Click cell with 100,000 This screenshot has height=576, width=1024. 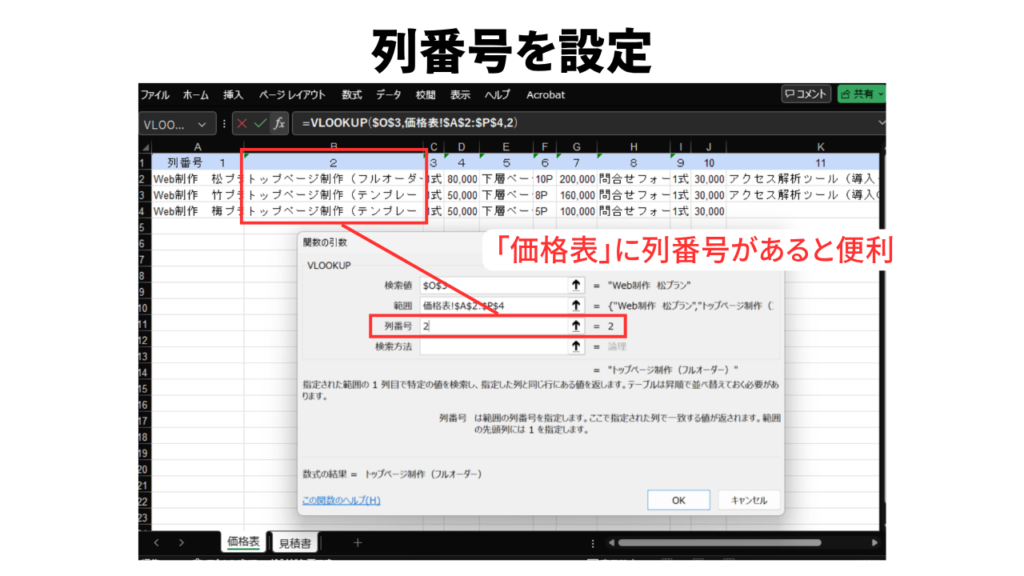coord(577,212)
